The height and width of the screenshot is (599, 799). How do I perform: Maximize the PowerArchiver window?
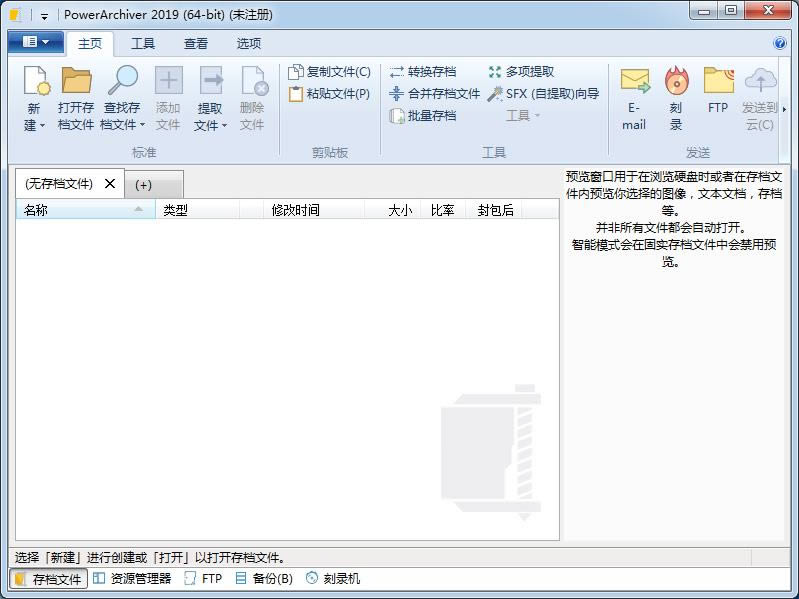coord(731,11)
